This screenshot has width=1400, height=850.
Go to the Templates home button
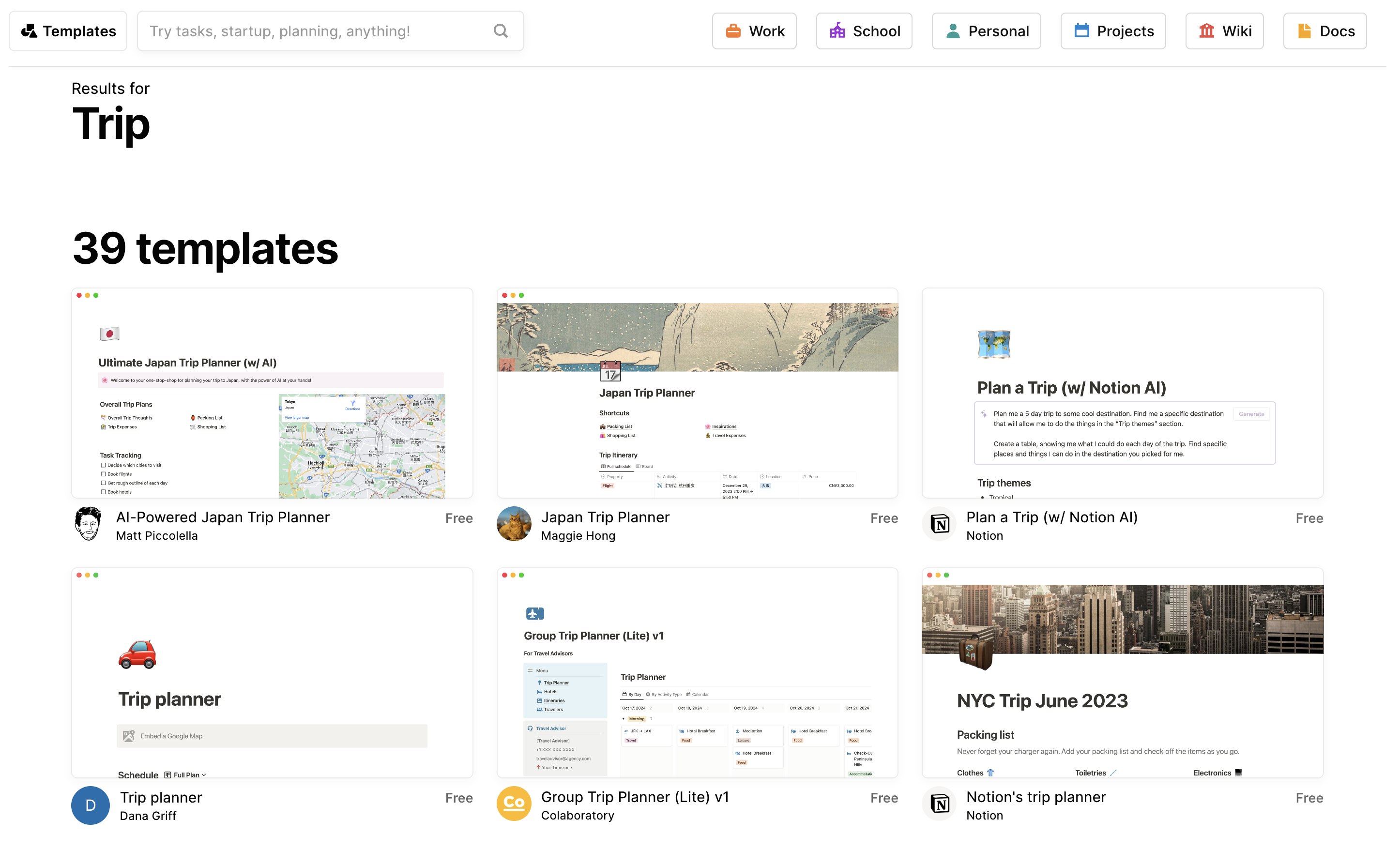pos(68,31)
